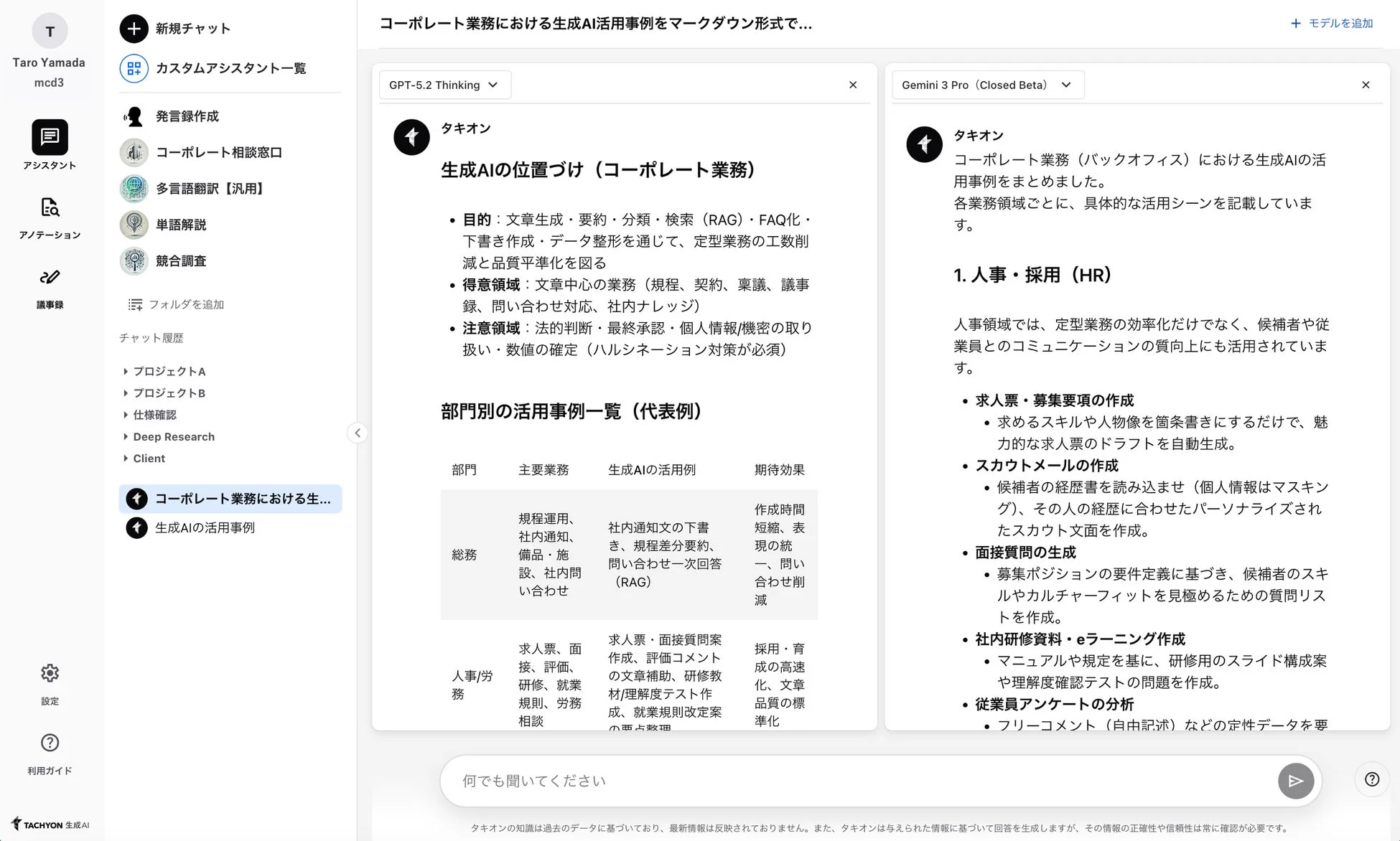1400x841 pixels.
Task: Select the 単語解説 assistant
Action: click(x=182, y=225)
